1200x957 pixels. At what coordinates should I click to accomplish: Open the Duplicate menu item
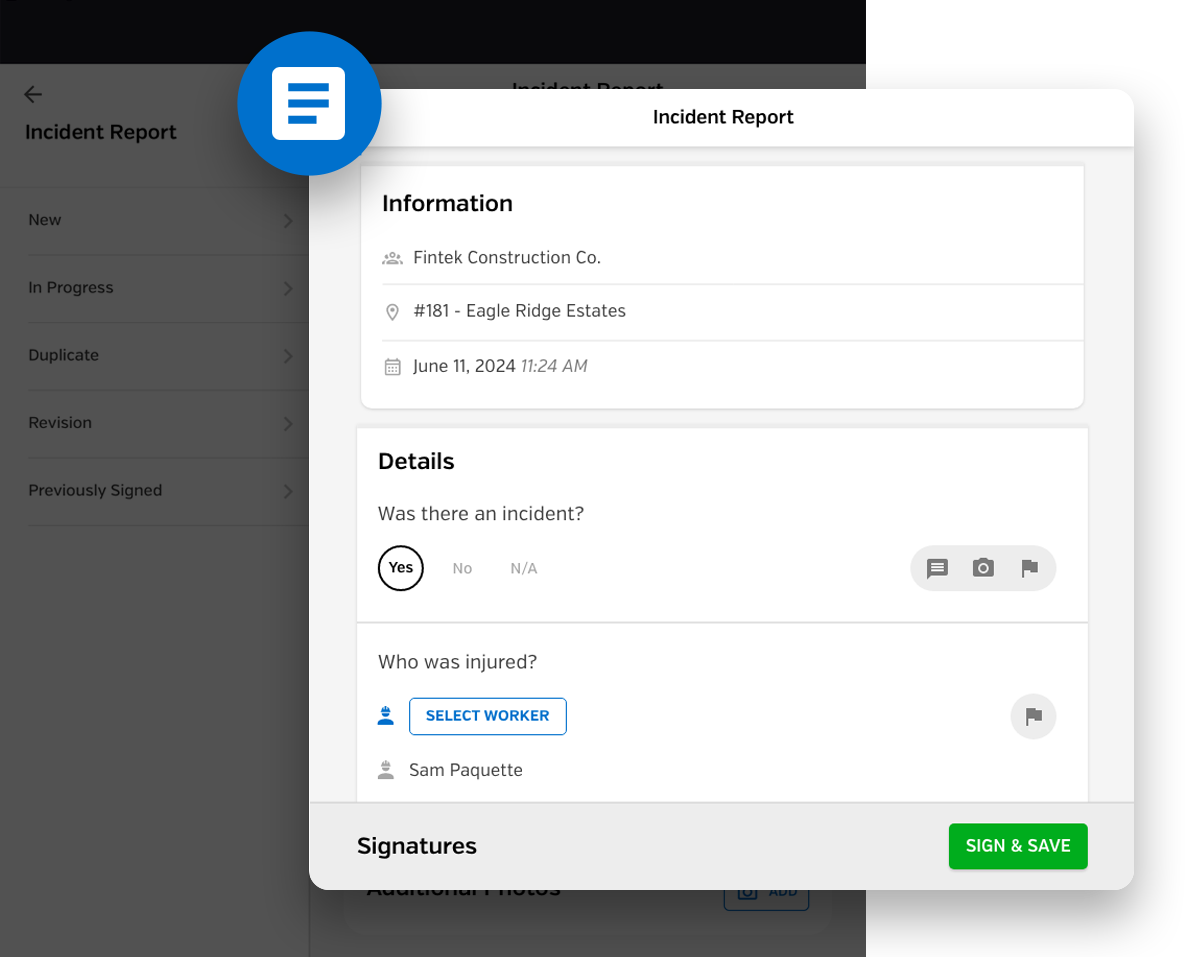click(x=64, y=355)
